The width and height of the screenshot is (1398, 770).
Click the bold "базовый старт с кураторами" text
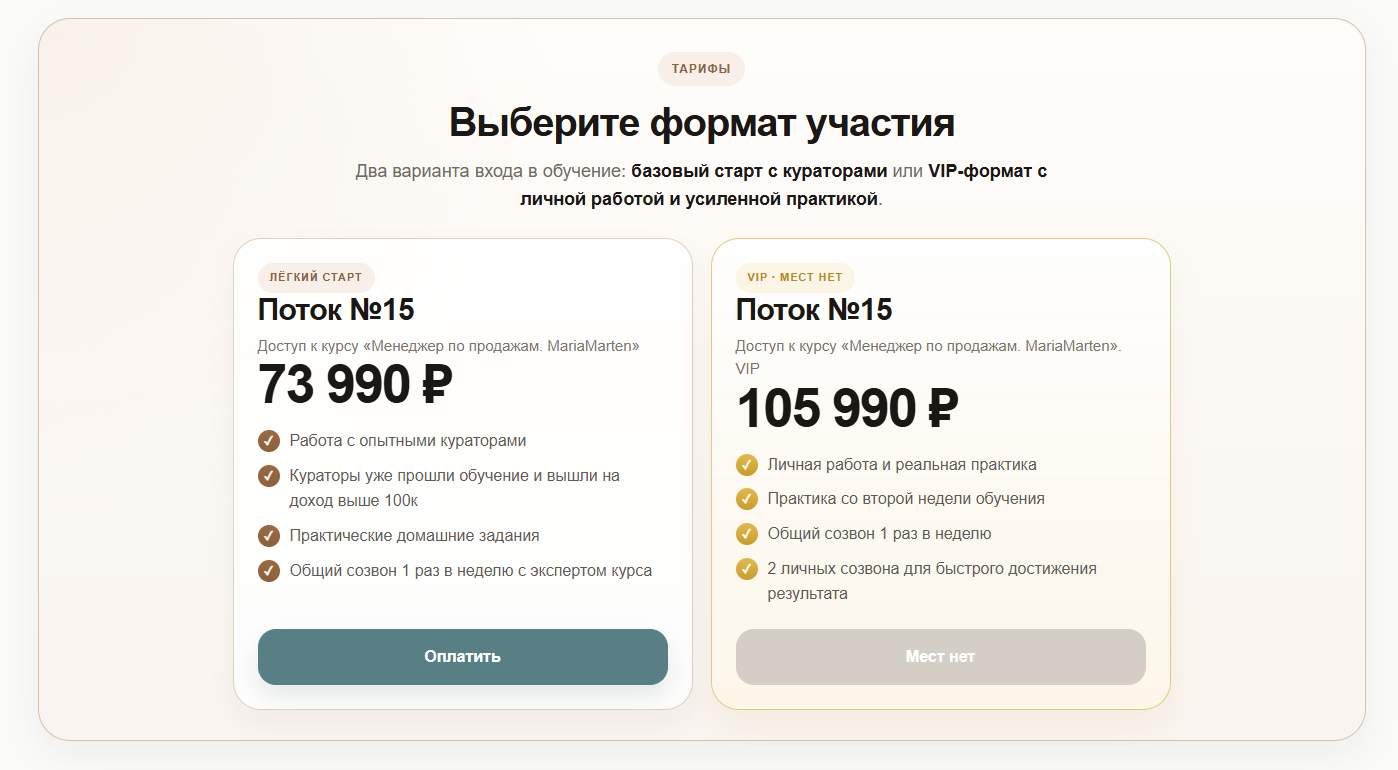pos(759,171)
